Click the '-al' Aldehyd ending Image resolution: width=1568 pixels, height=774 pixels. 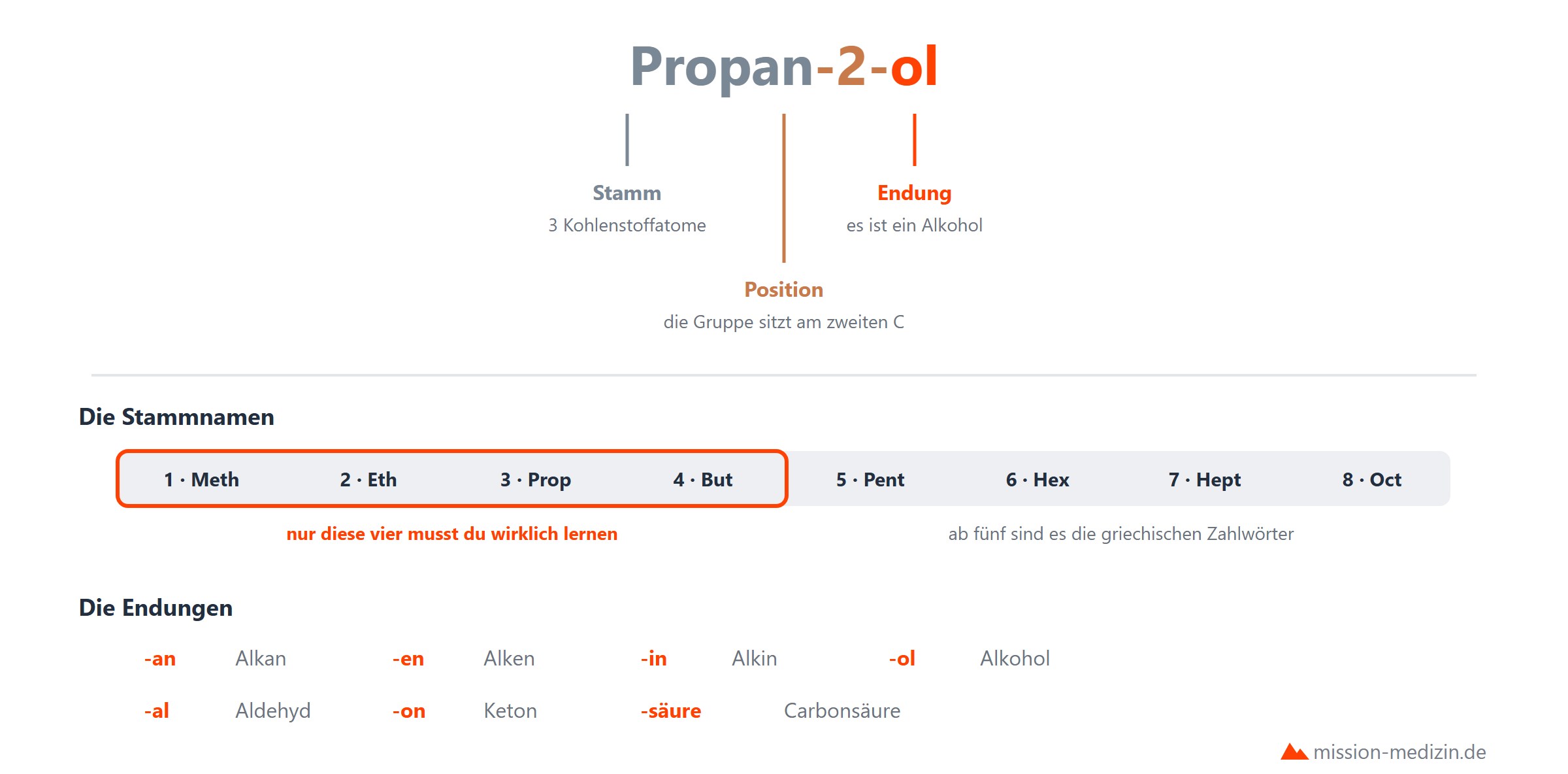coord(157,711)
